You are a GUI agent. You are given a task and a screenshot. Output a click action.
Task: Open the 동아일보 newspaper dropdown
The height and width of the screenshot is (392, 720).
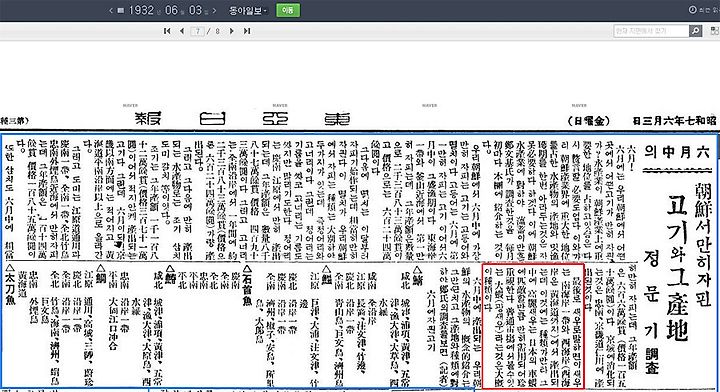[248, 10]
